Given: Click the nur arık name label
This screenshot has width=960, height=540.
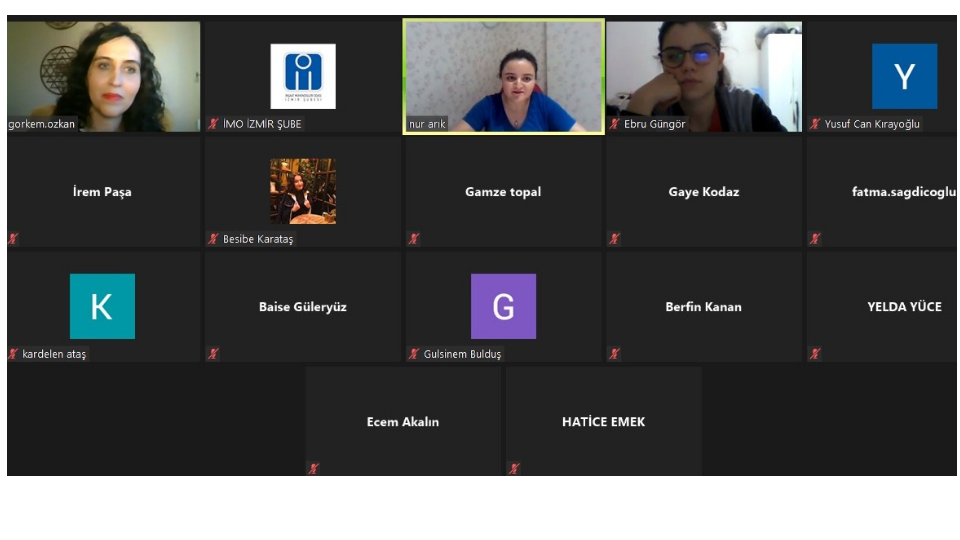Looking at the screenshot, I should [x=427, y=124].
